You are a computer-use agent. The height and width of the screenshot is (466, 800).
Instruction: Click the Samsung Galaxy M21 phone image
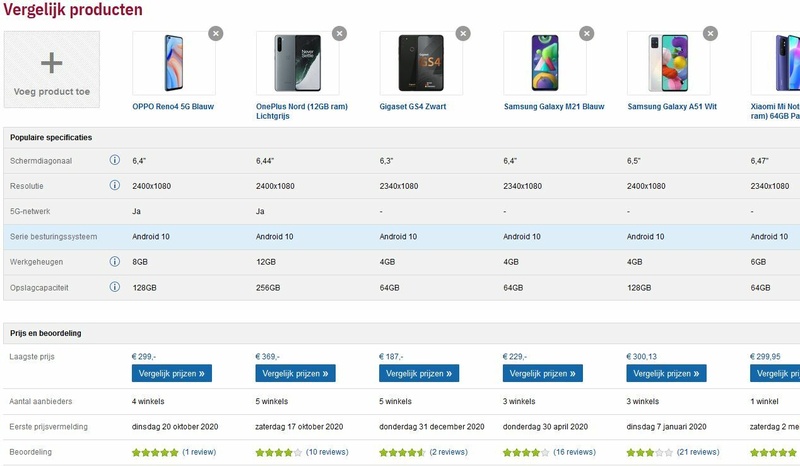click(544, 63)
